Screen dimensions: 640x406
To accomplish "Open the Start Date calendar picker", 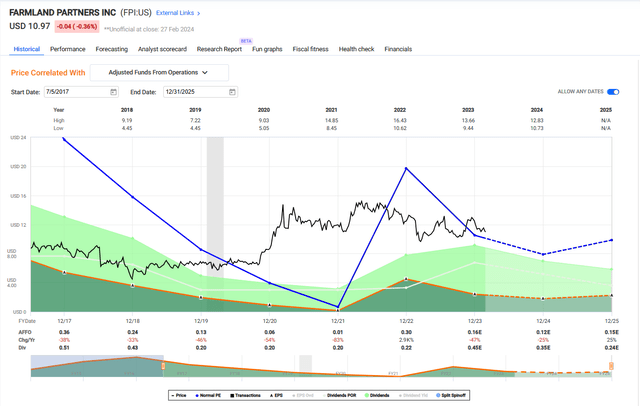I will pos(113,92).
